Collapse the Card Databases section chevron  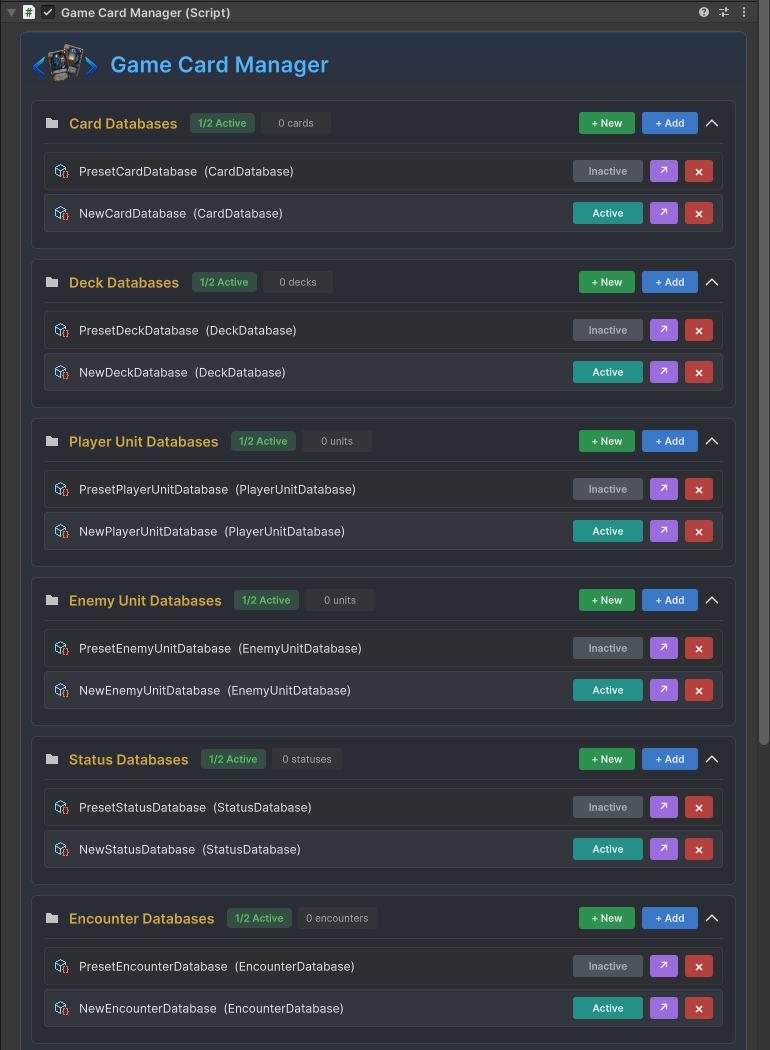(x=712, y=123)
